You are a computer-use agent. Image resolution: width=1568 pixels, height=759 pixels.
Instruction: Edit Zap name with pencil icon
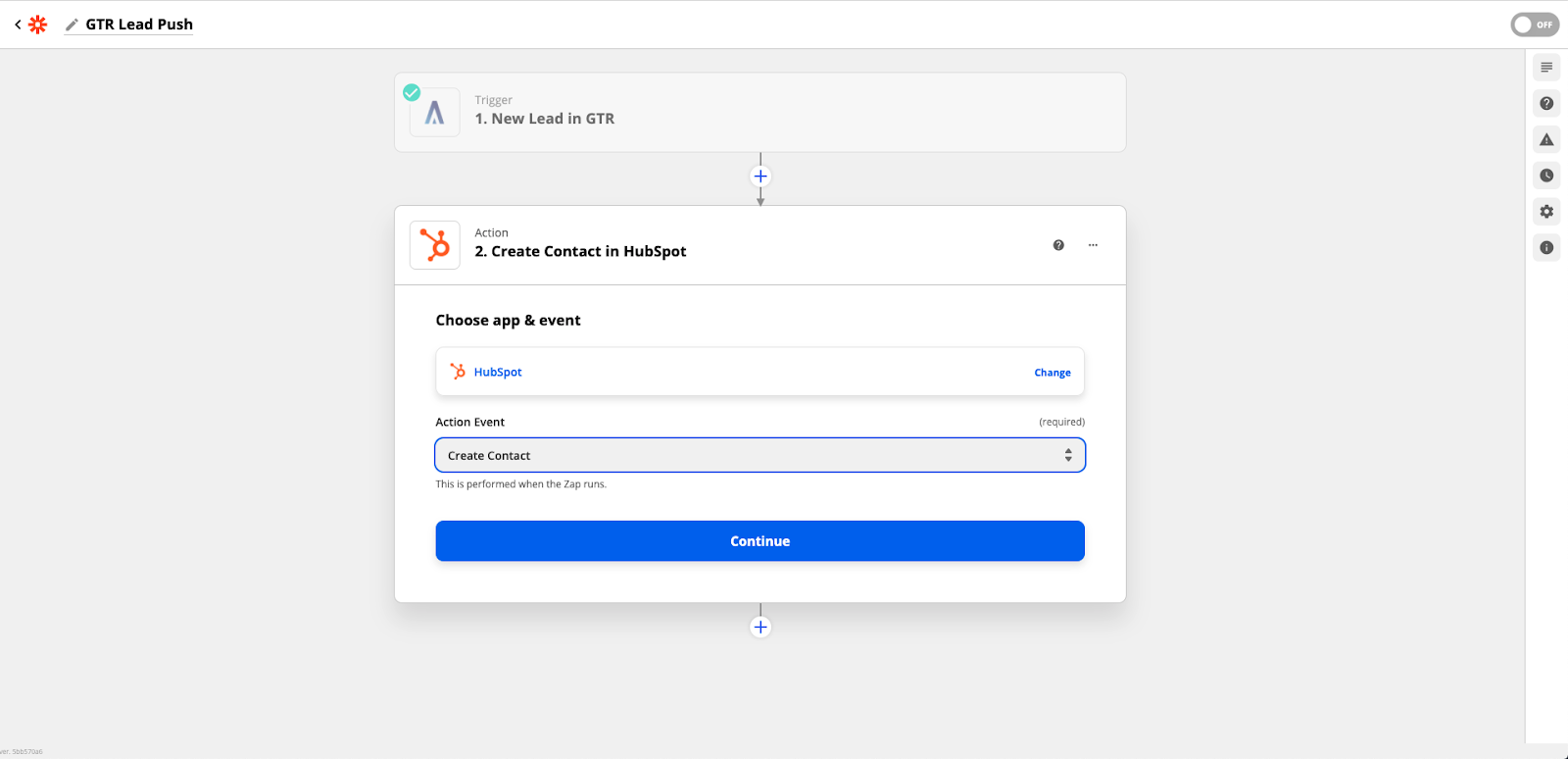[x=72, y=25]
